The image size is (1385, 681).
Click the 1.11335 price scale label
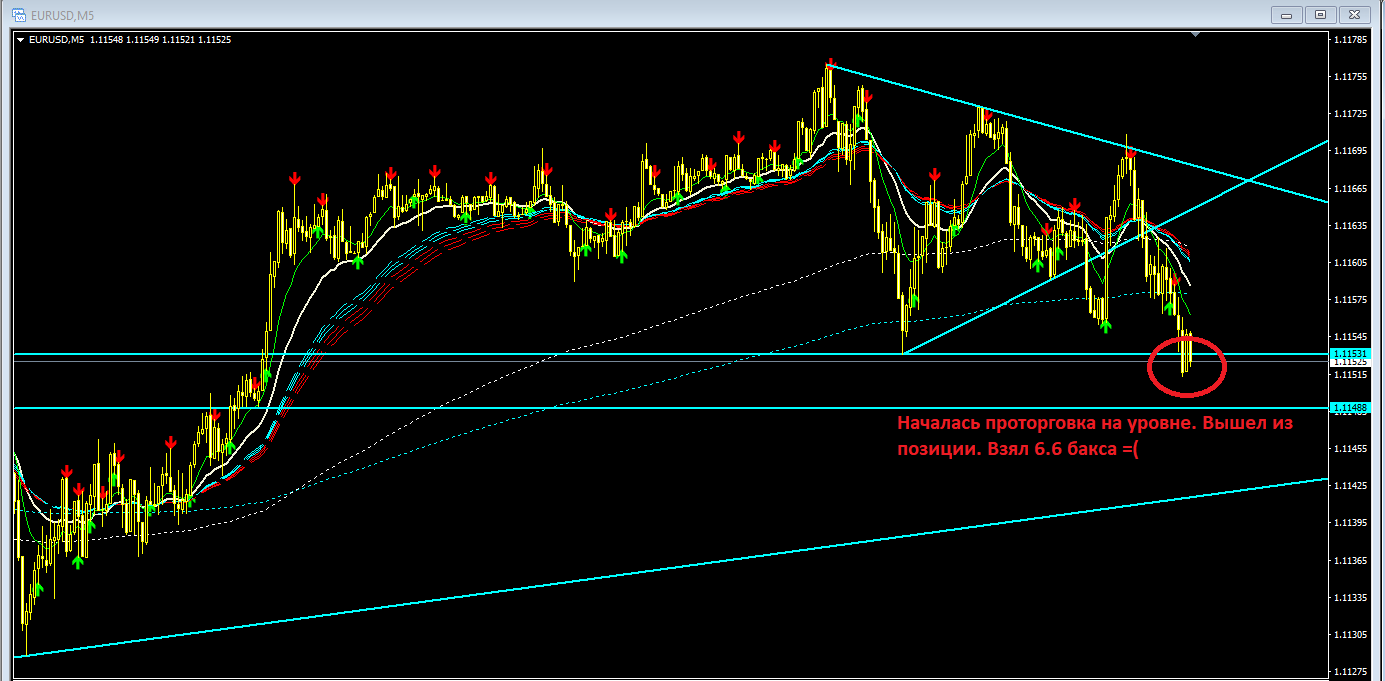[1351, 597]
